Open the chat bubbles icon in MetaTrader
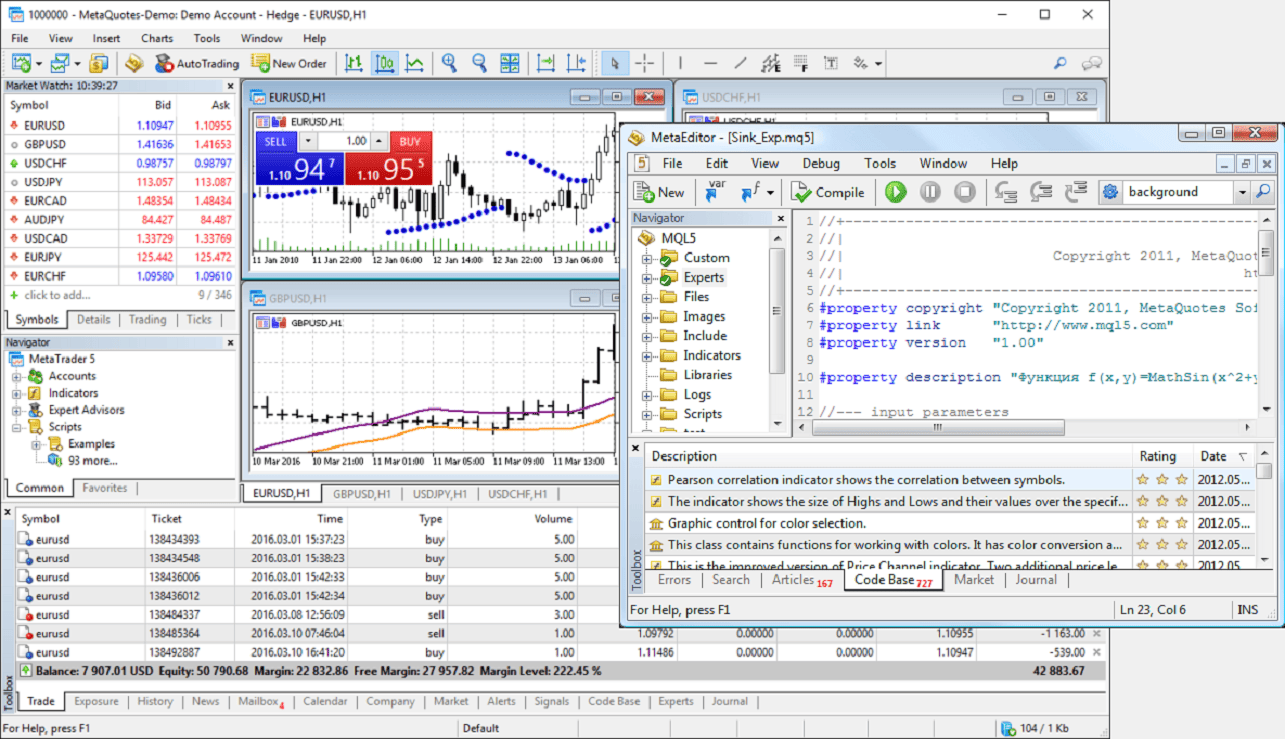This screenshot has width=1285, height=739. pos(1092,63)
